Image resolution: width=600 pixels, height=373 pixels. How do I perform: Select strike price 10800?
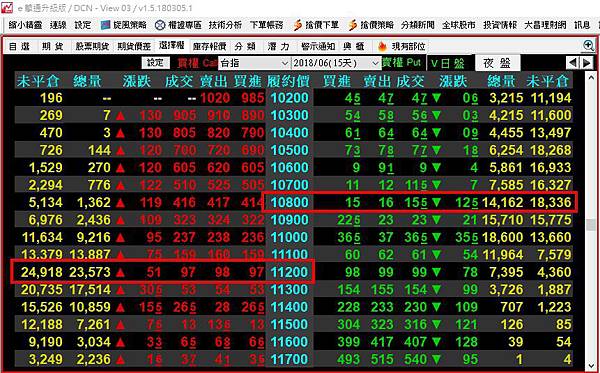[289, 202]
